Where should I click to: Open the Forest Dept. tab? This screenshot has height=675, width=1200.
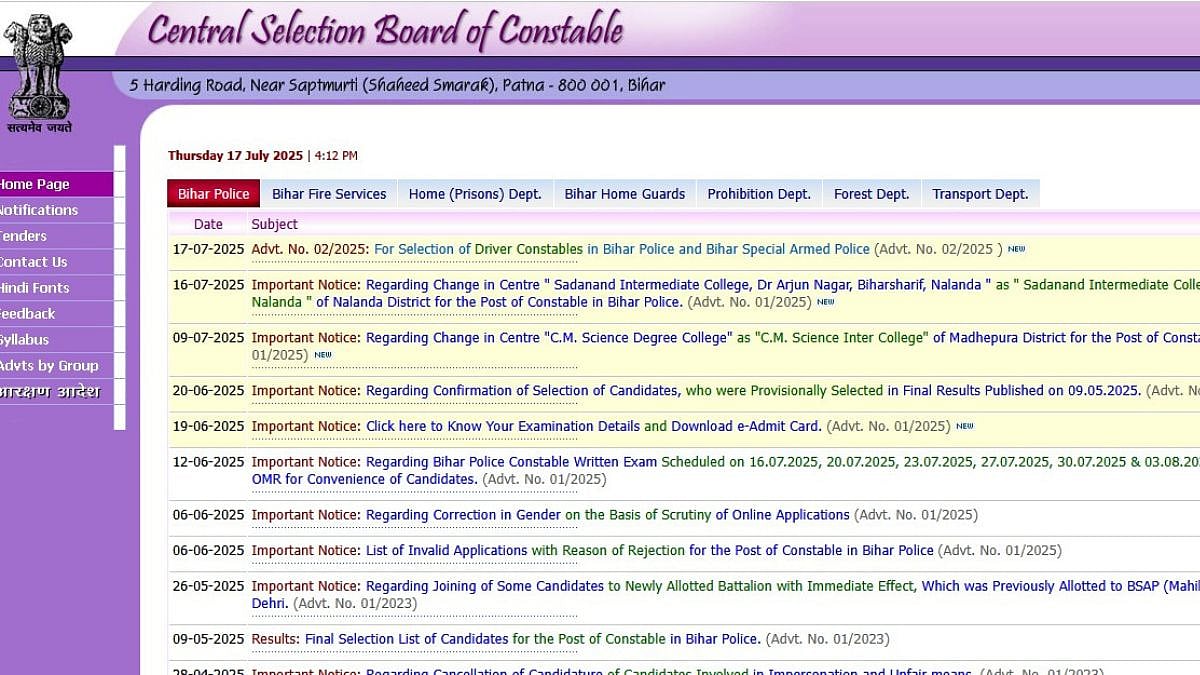[x=871, y=193]
